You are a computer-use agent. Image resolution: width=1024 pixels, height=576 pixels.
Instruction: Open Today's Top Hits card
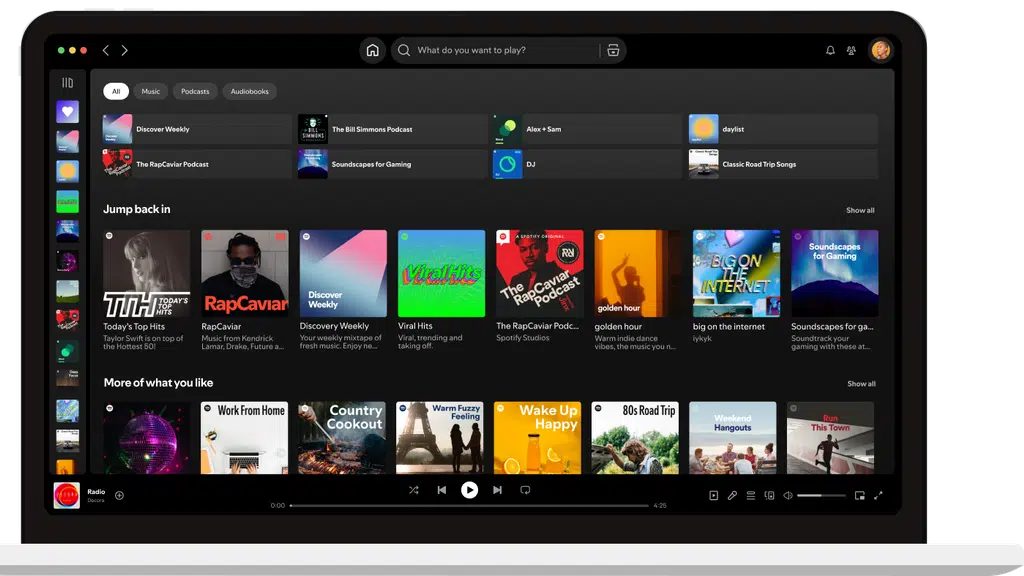pyautogui.click(x=146, y=290)
